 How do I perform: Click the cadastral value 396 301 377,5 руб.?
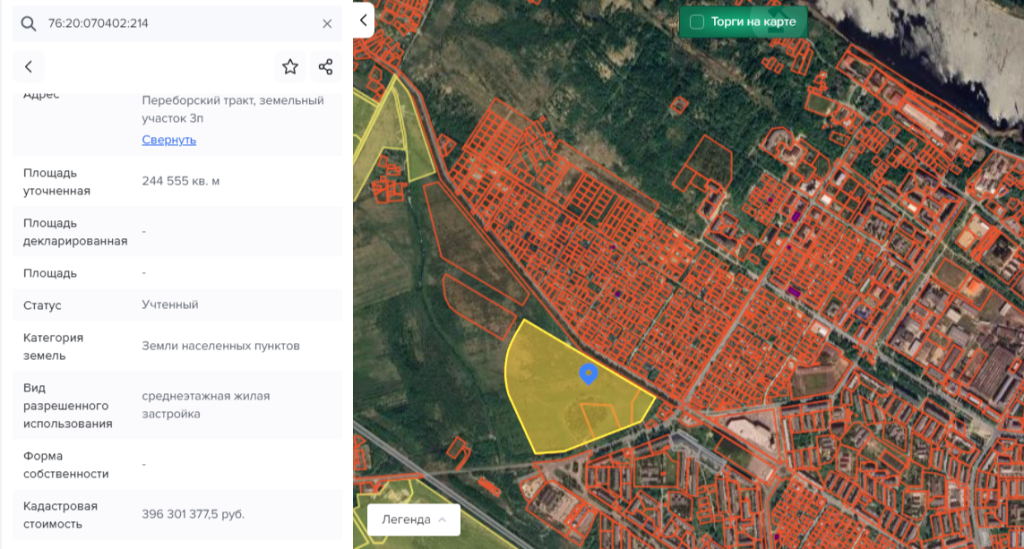click(193, 514)
